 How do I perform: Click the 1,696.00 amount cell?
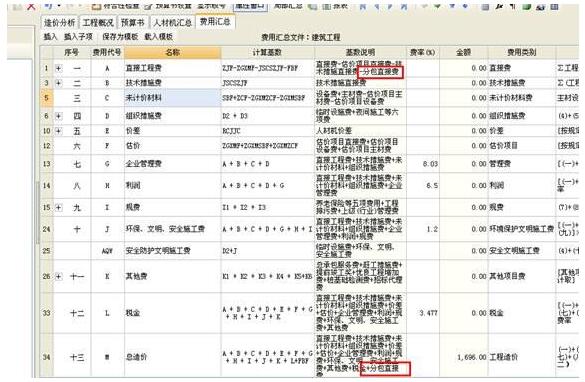[464, 357]
